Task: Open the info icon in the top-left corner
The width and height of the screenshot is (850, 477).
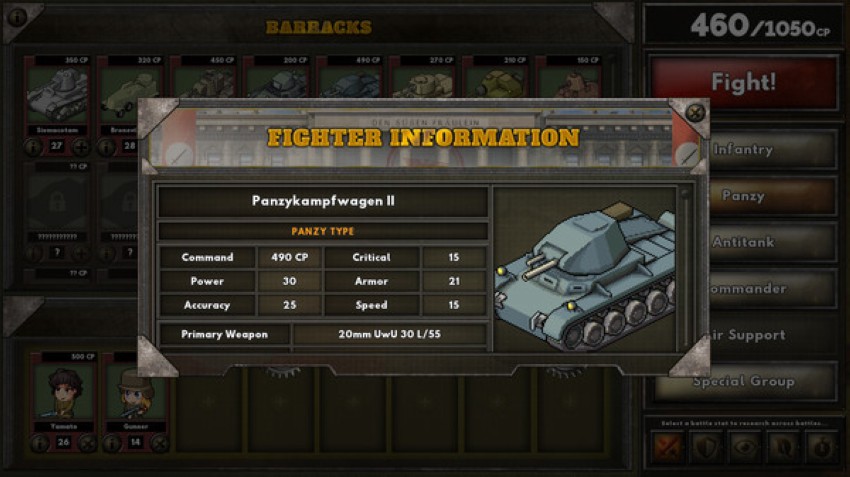Action: click(x=17, y=17)
